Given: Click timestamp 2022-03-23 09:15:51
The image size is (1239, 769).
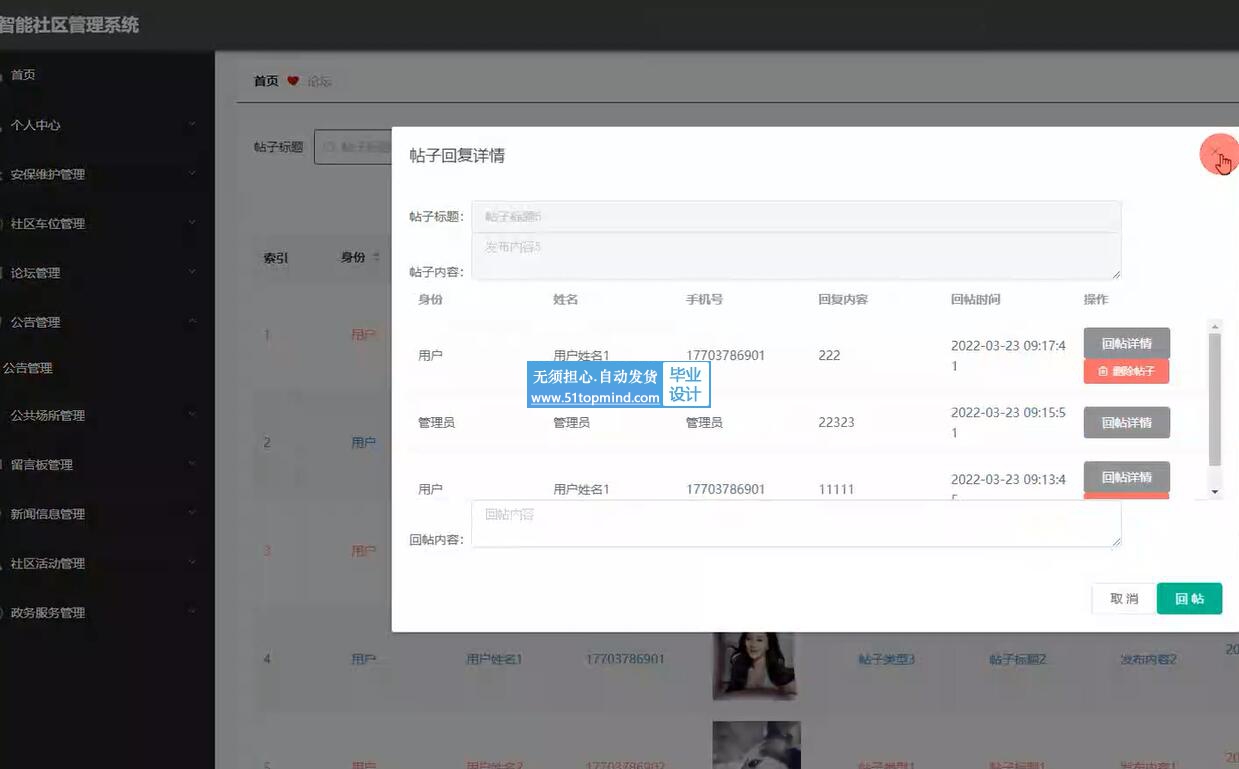Looking at the screenshot, I should 1008,422.
